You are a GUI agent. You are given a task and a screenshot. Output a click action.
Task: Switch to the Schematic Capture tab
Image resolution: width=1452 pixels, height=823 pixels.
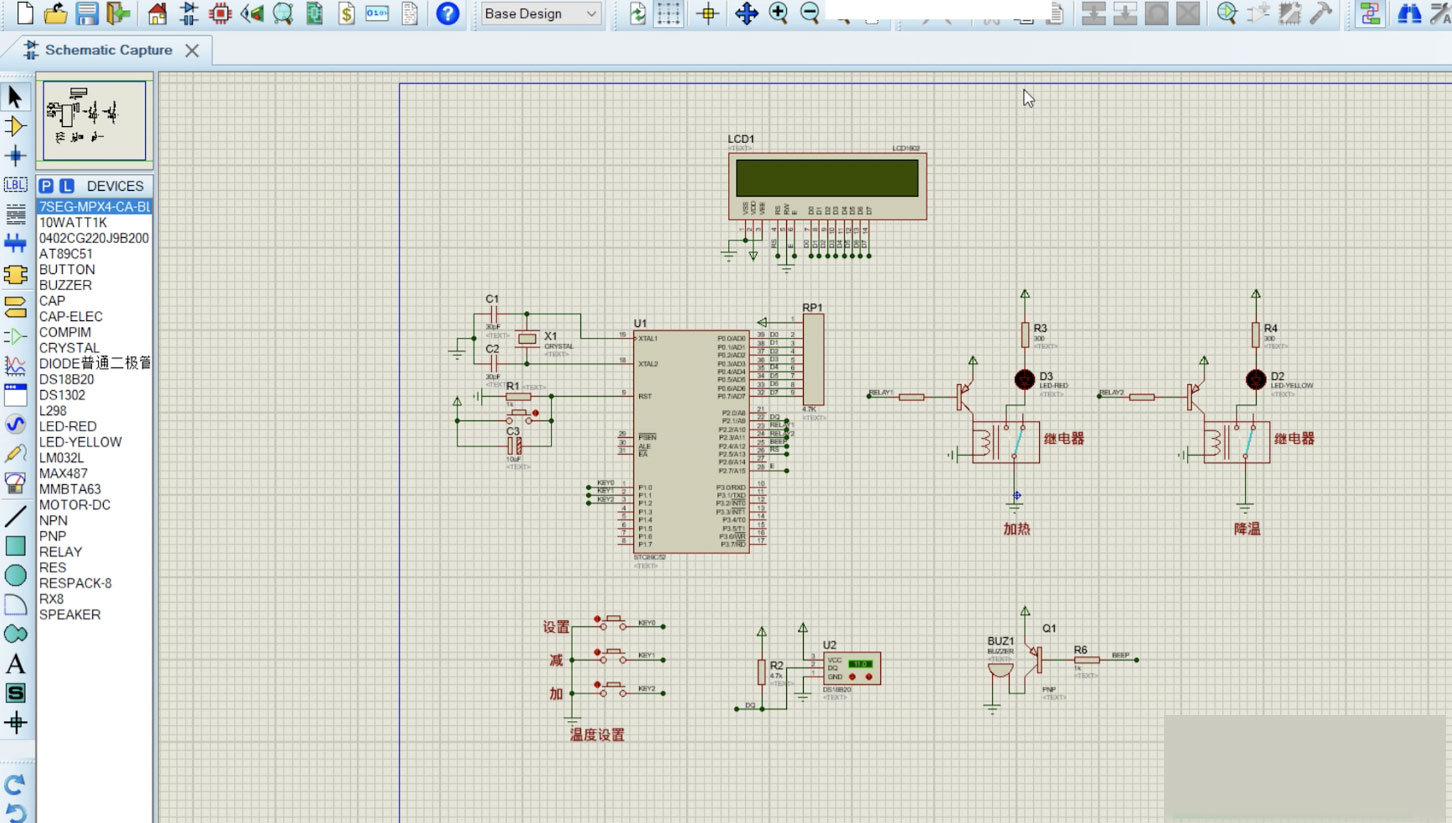tap(98, 50)
